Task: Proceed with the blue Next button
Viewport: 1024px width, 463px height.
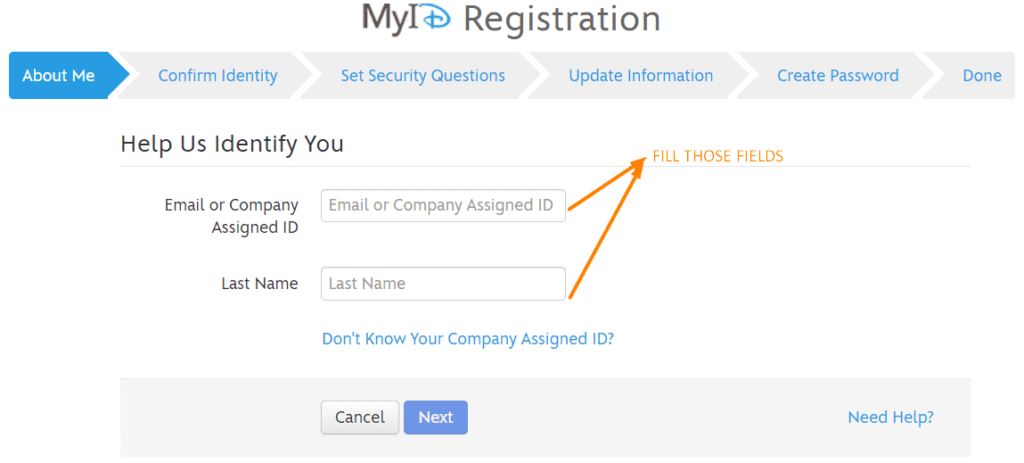Action: click(x=436, y=417)
